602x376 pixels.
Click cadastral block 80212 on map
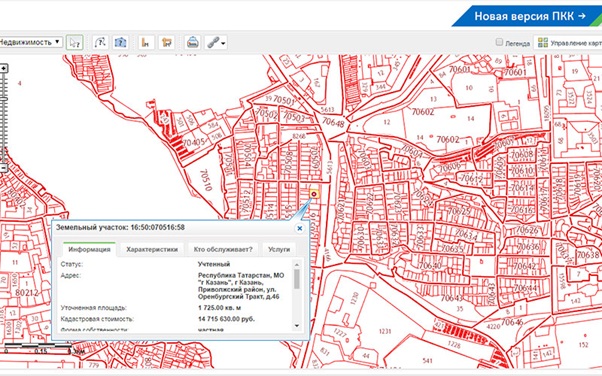pos(27,293)
